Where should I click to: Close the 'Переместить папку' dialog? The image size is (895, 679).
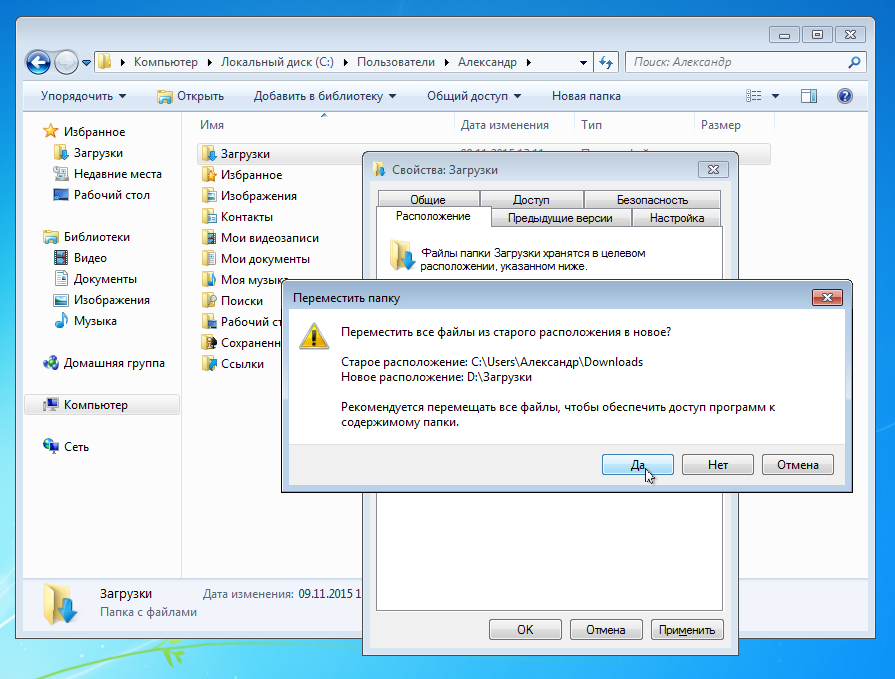coord(827,297)
